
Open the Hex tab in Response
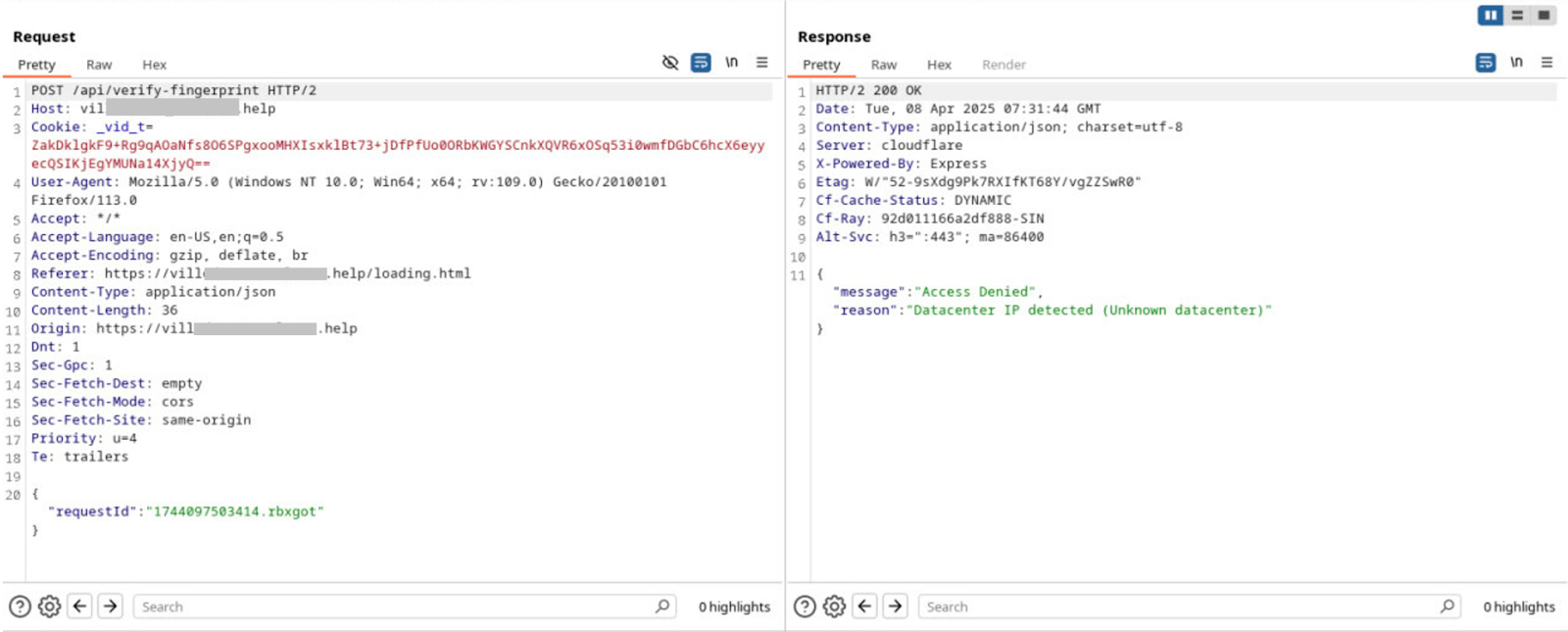pos(939,65)
